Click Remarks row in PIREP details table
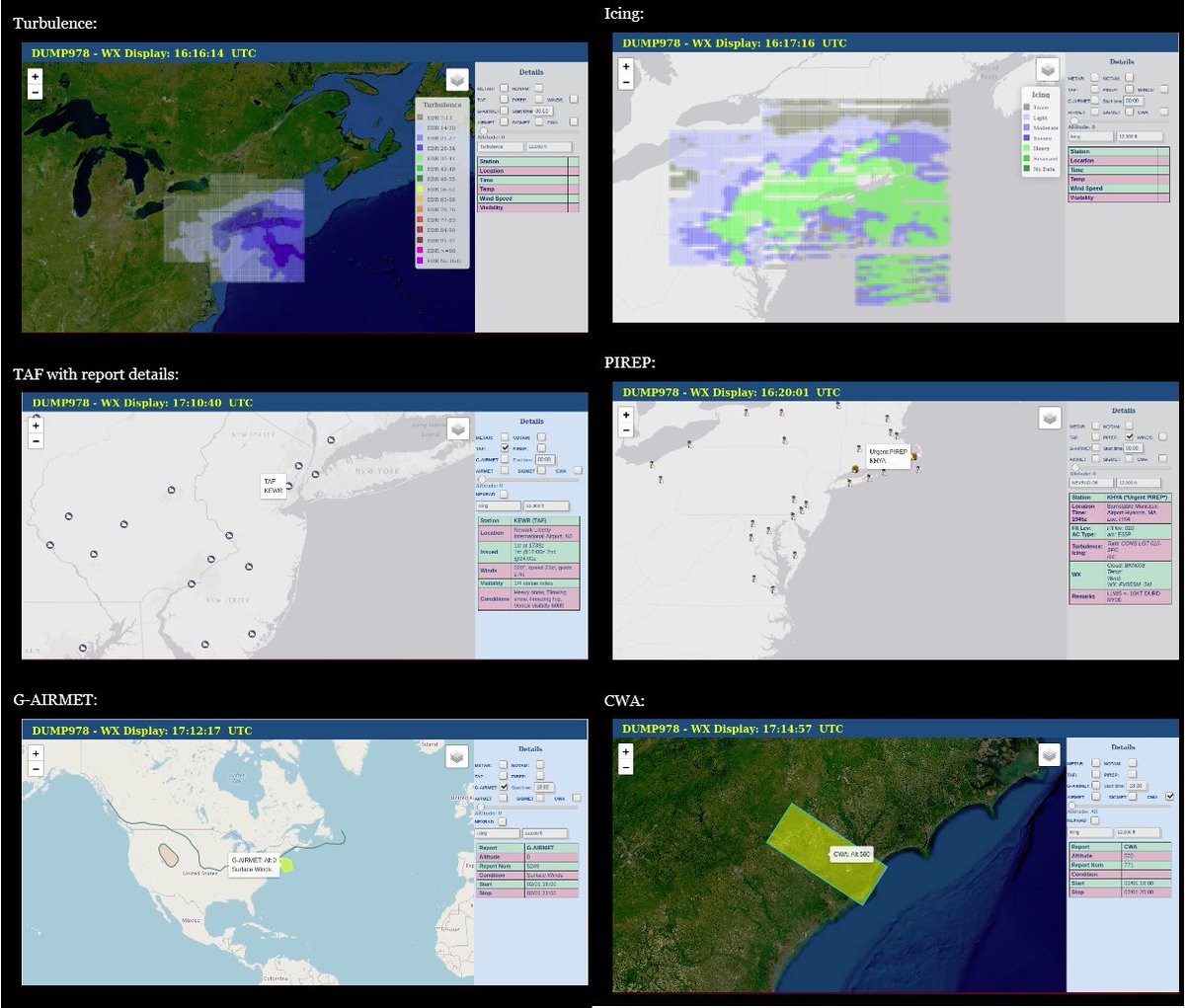The width and height of the screenshot is (1185, 1008). coord(1121,597)
